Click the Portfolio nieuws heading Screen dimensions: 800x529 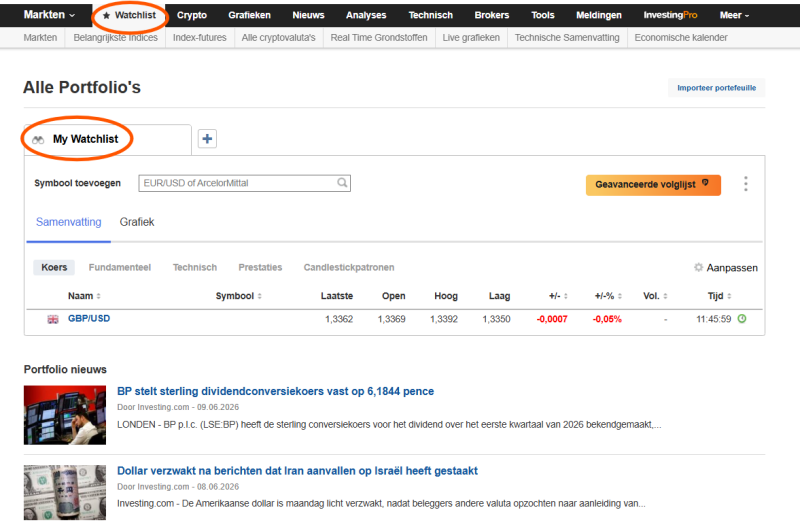[65, 369]
